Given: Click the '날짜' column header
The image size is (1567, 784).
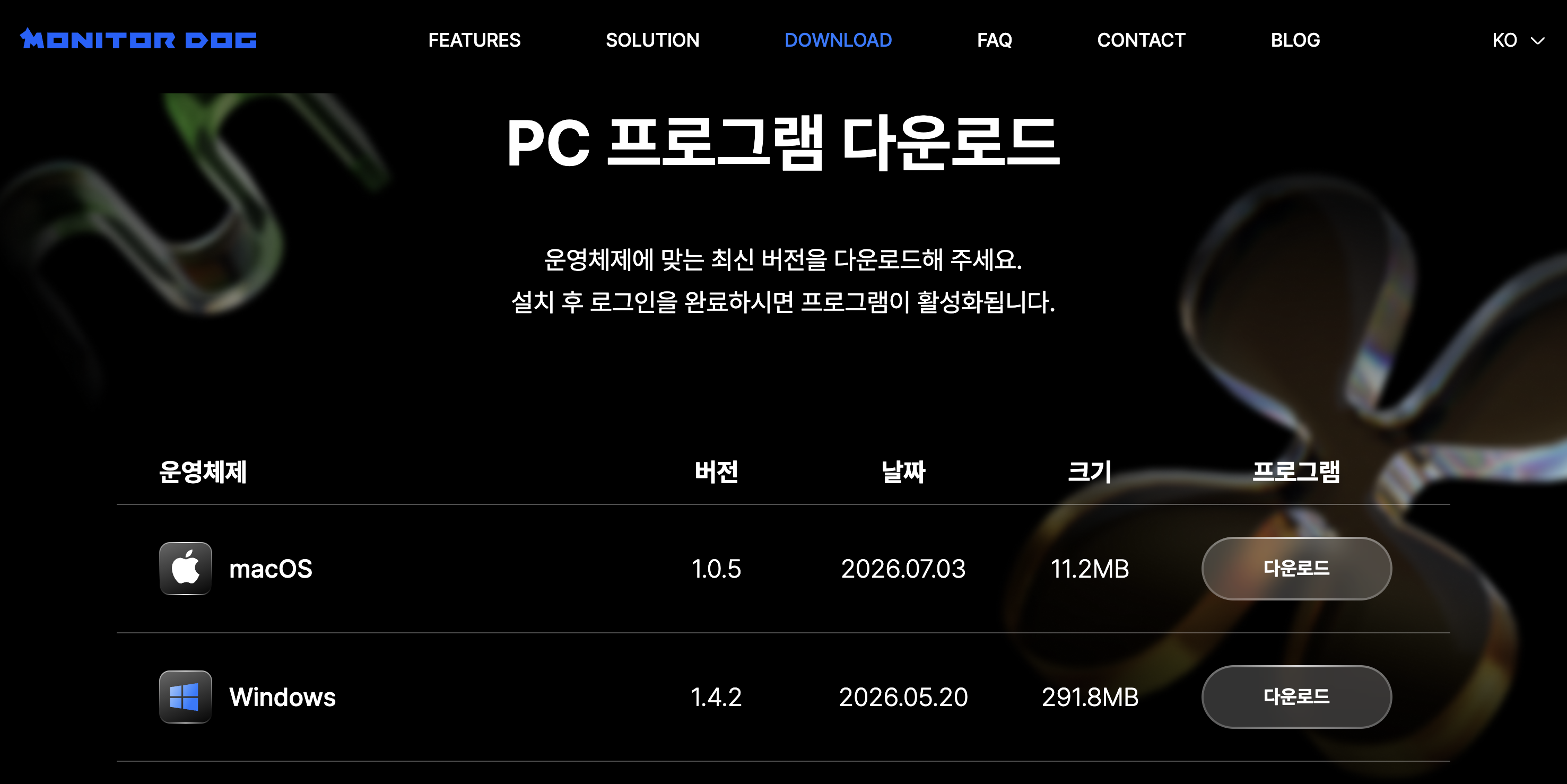Looking at the screenshot, I should 903,472.
